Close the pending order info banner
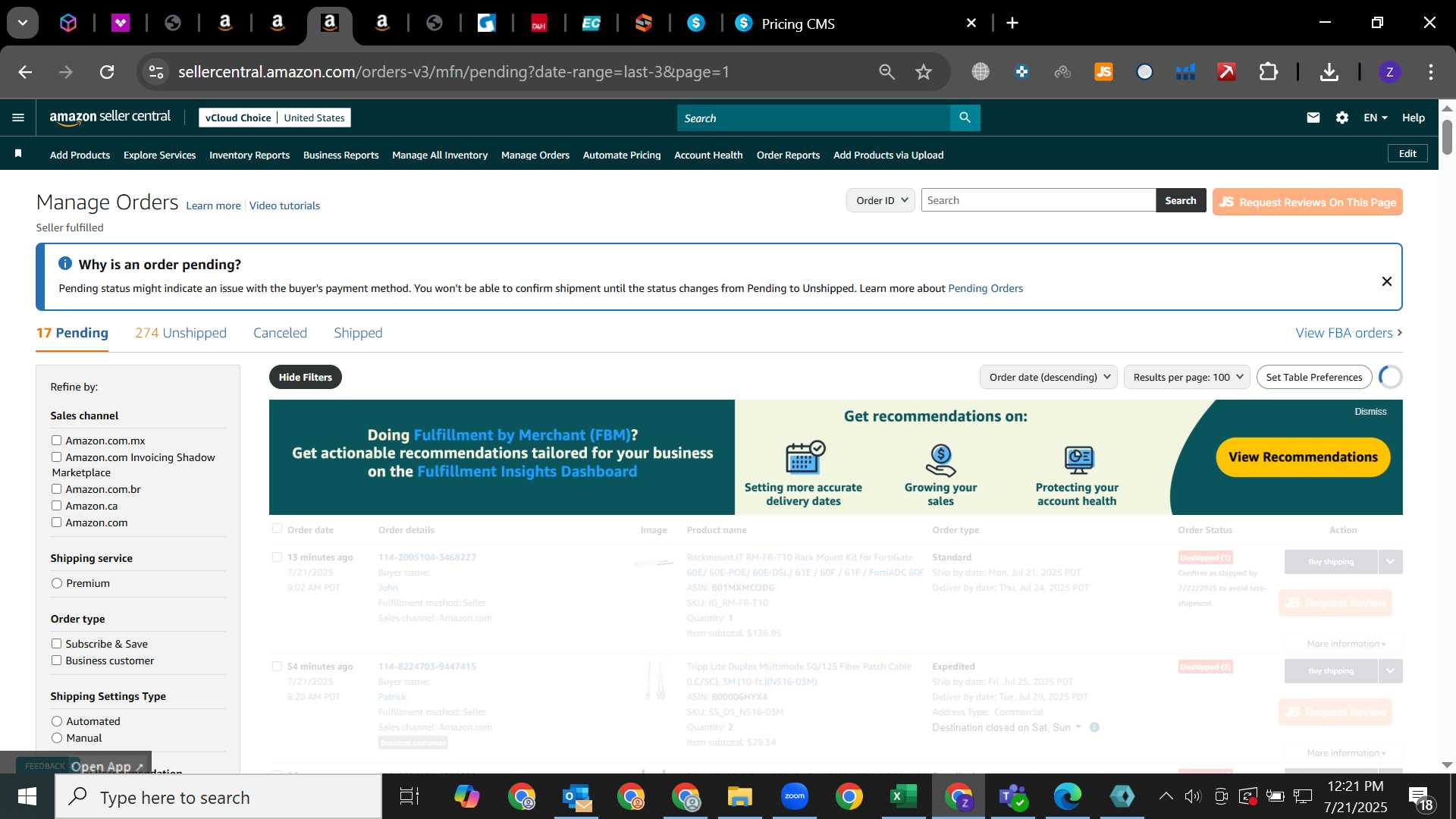The width and height of the screenshot is (1456, 819). (x=1386, y=281)
